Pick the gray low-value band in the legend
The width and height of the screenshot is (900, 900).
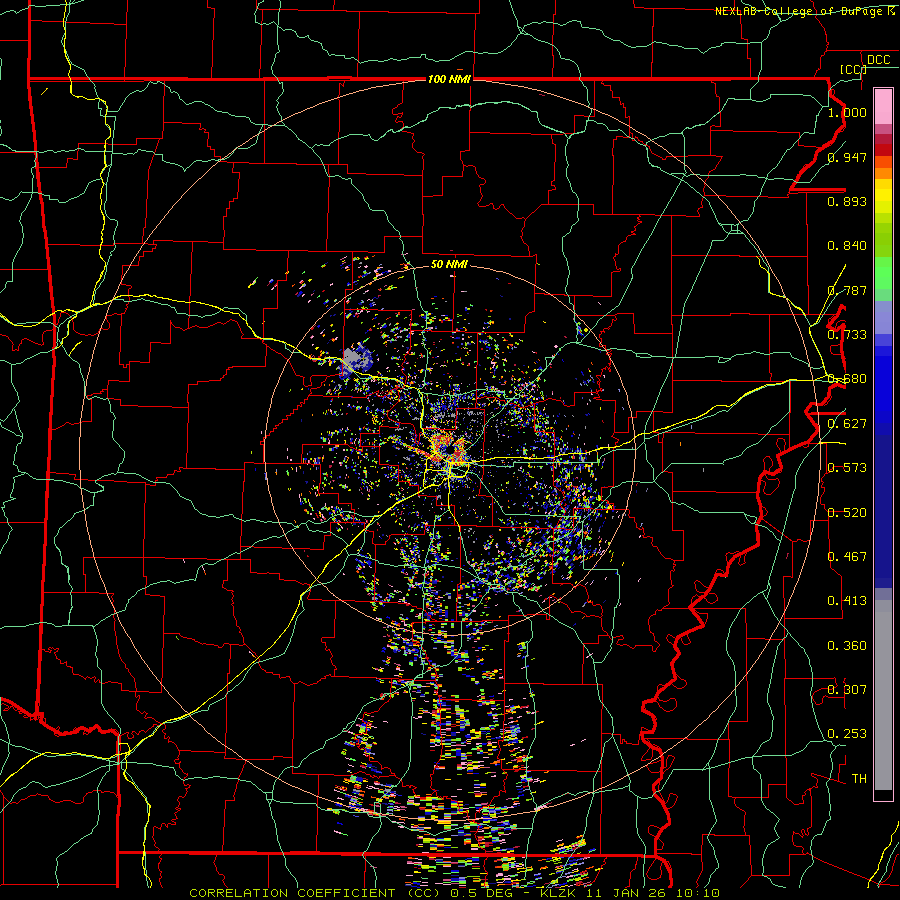coord(883,695)
